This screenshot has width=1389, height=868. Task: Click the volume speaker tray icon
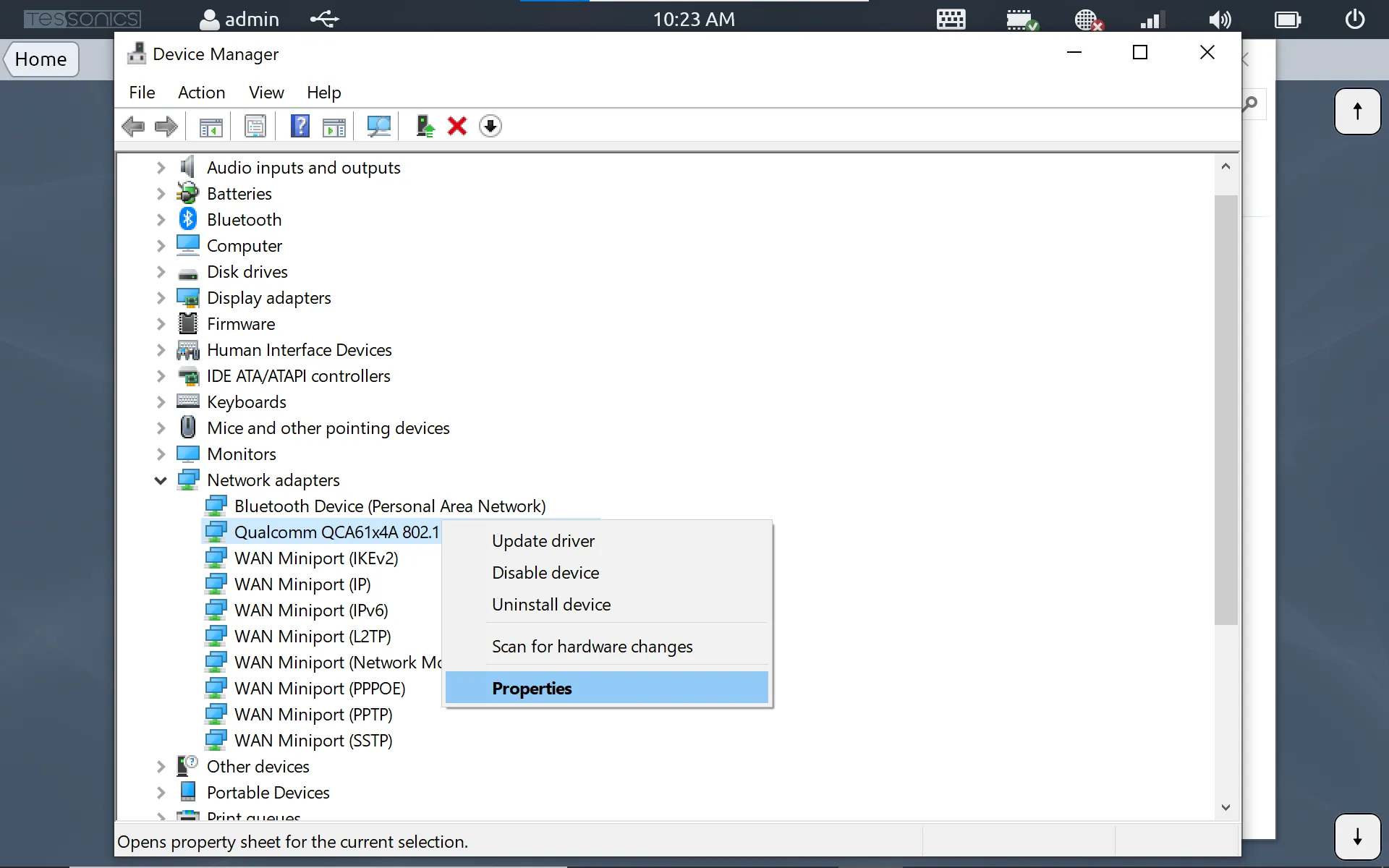1220,20
